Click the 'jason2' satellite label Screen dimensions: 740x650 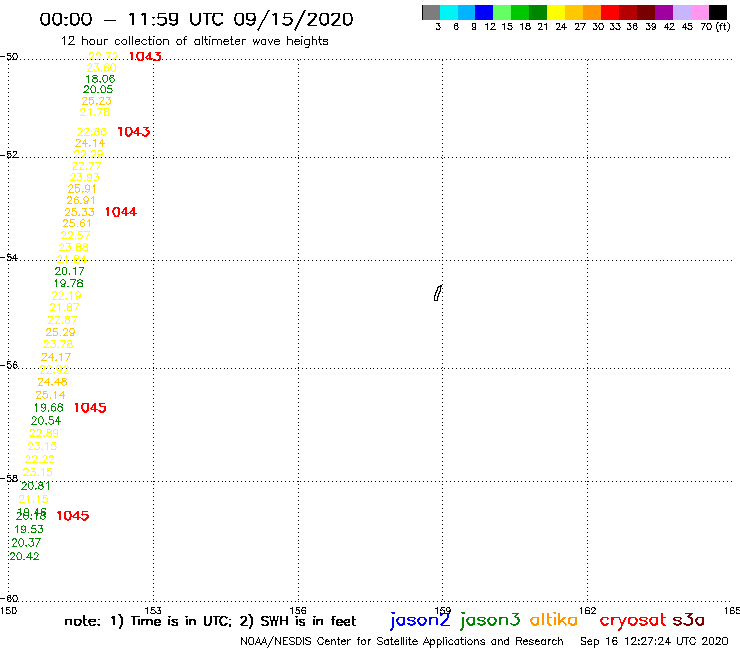pos(420,620)
